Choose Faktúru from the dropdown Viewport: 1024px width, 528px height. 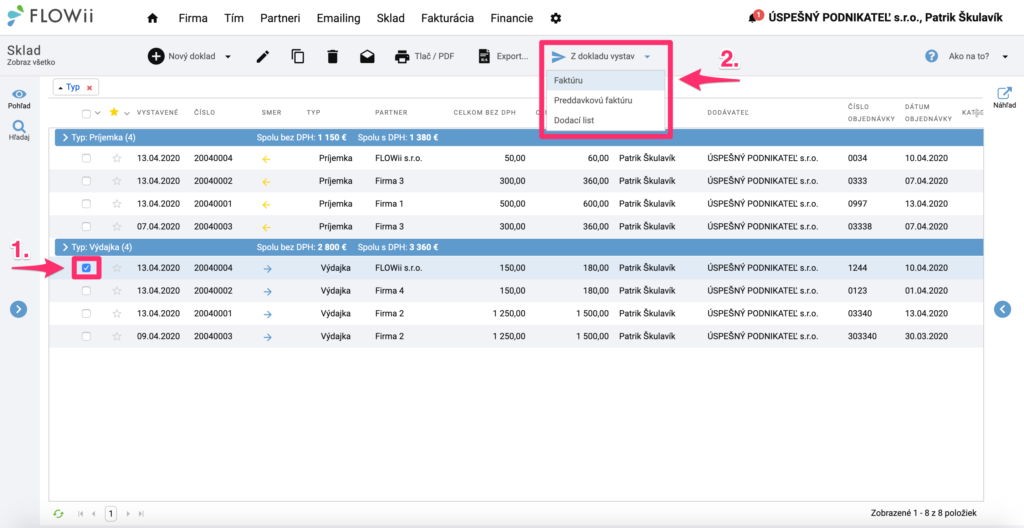coord(605,80)
